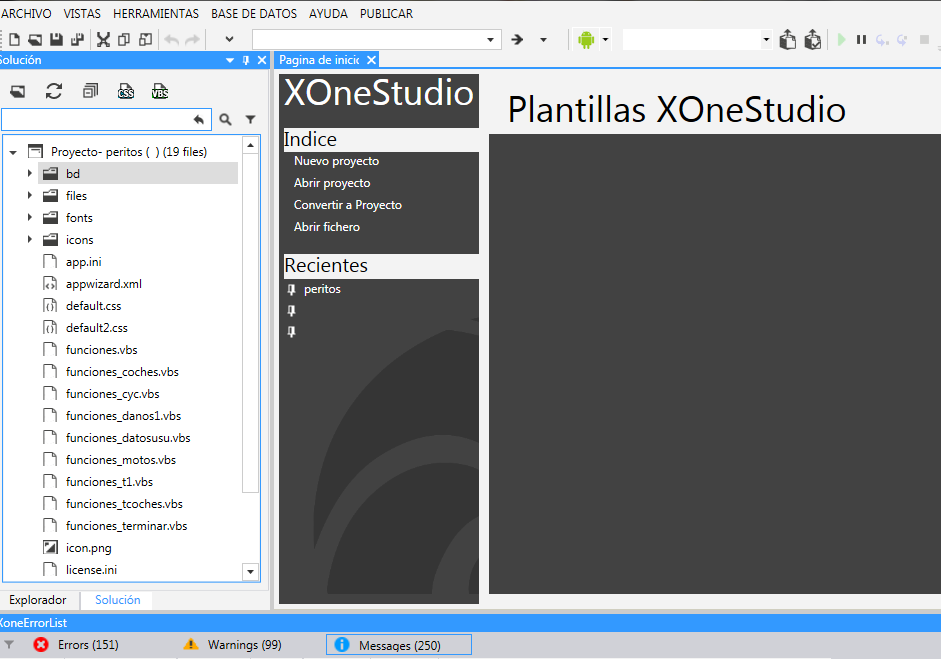This screenshot has height=659, width=941.
Task: Expand the files folder
Action: pyautogui.click(x=29, y=196)
